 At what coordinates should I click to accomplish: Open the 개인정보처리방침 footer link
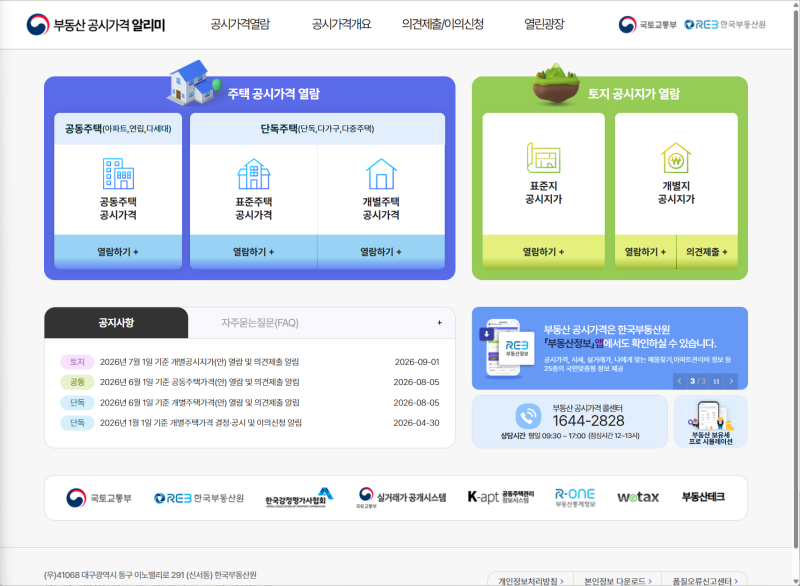click(x=531, y=581)
